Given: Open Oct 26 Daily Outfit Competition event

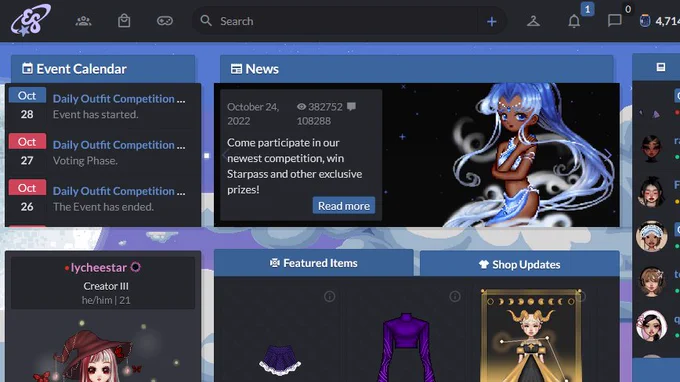Looking at the screenshot, I should click(x=119, y=191).
